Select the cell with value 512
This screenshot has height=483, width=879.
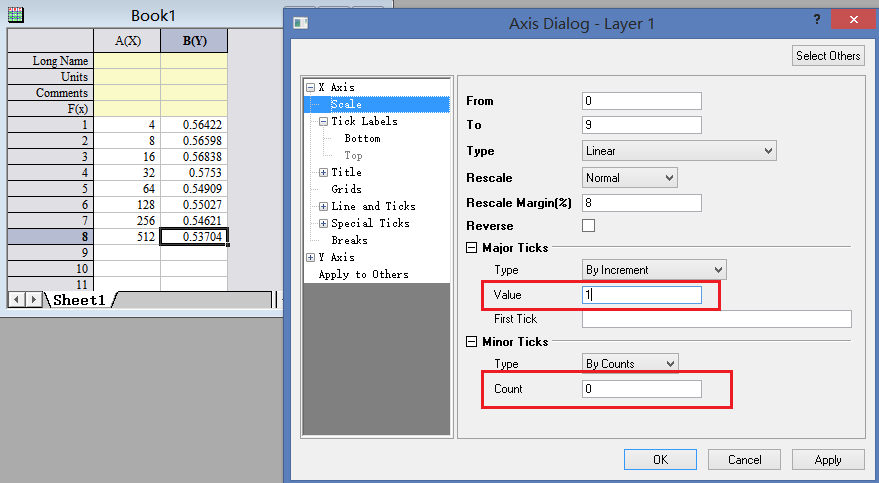(x=127, y=236)
